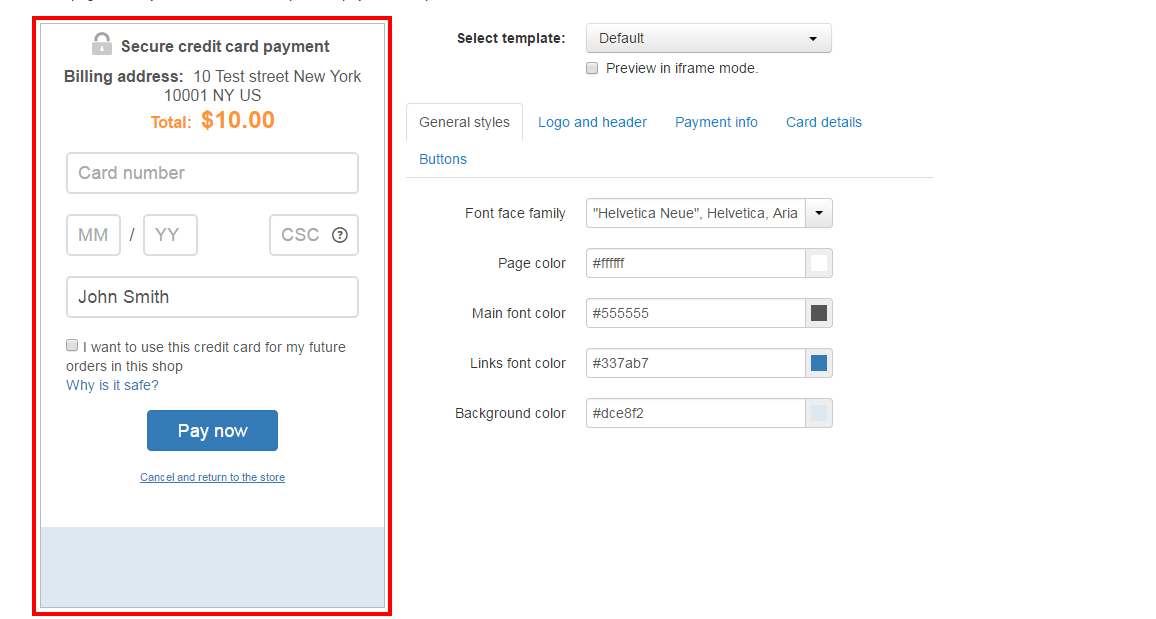
Task: Click the CSC security code field
Action: (x=314, y=235)
